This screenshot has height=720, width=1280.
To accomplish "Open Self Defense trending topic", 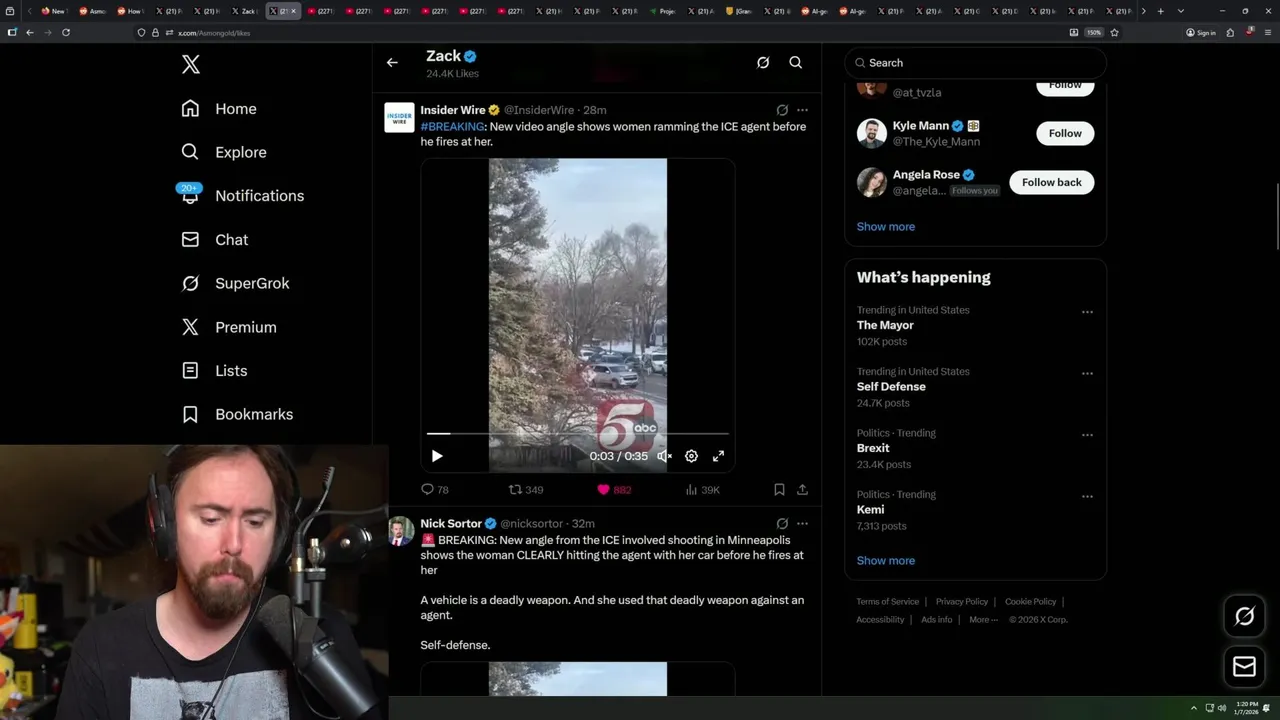I will tap(891, 387).
